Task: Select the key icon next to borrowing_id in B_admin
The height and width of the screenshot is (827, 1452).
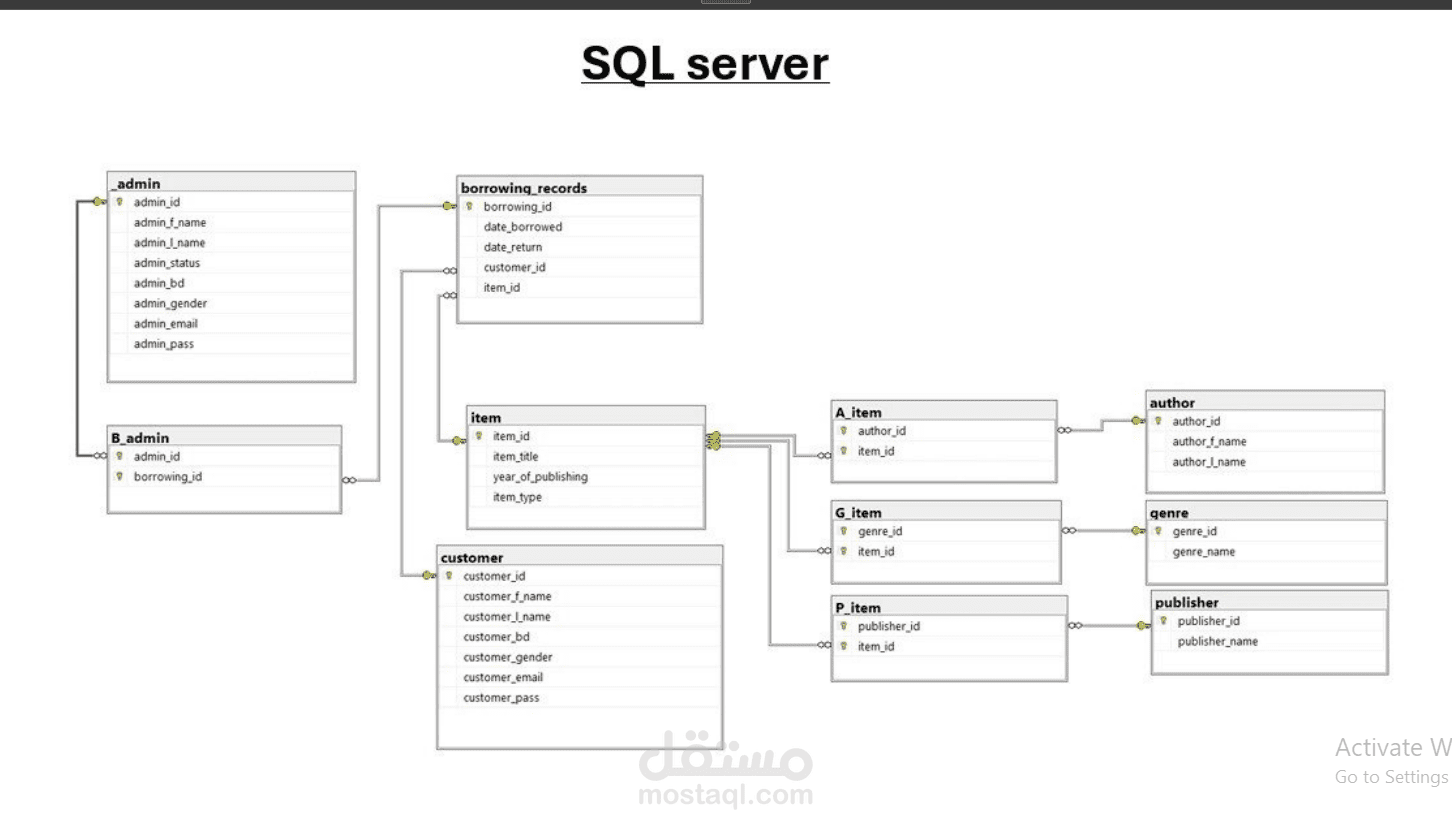Action: [x=121, y=477]
